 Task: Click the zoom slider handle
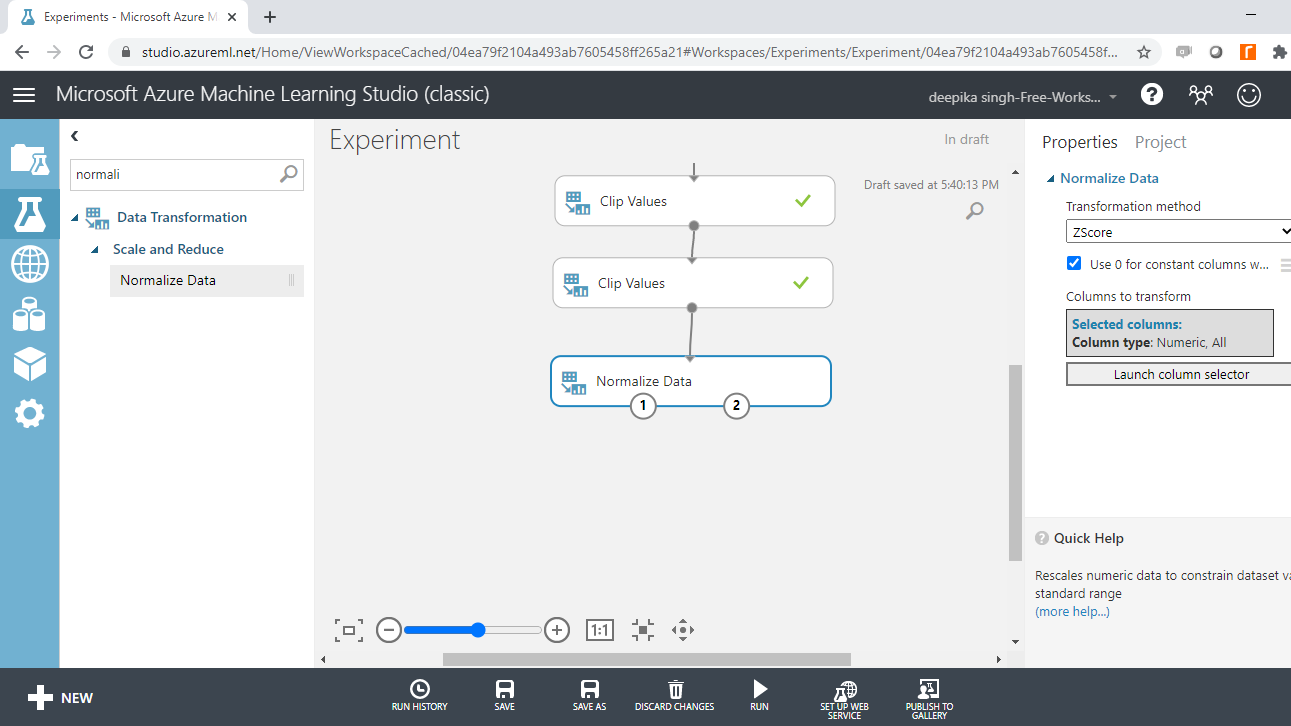pyautogui.click(x=478, y=630)
